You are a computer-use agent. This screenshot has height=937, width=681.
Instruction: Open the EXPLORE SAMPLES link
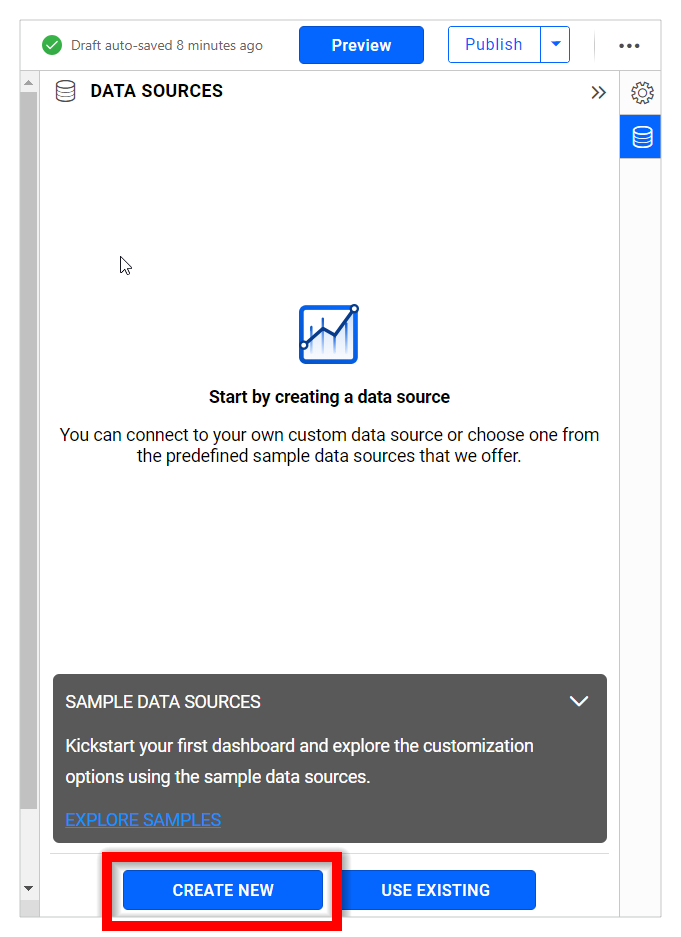pyautogui.click(x=142, y=820)
